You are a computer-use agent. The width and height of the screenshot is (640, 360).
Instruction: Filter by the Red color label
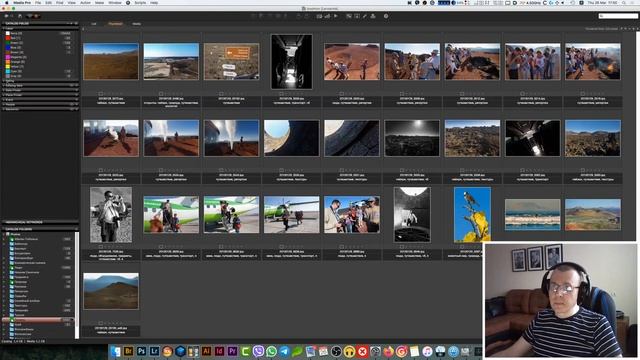pyautogui.click(x=13, y=38)
